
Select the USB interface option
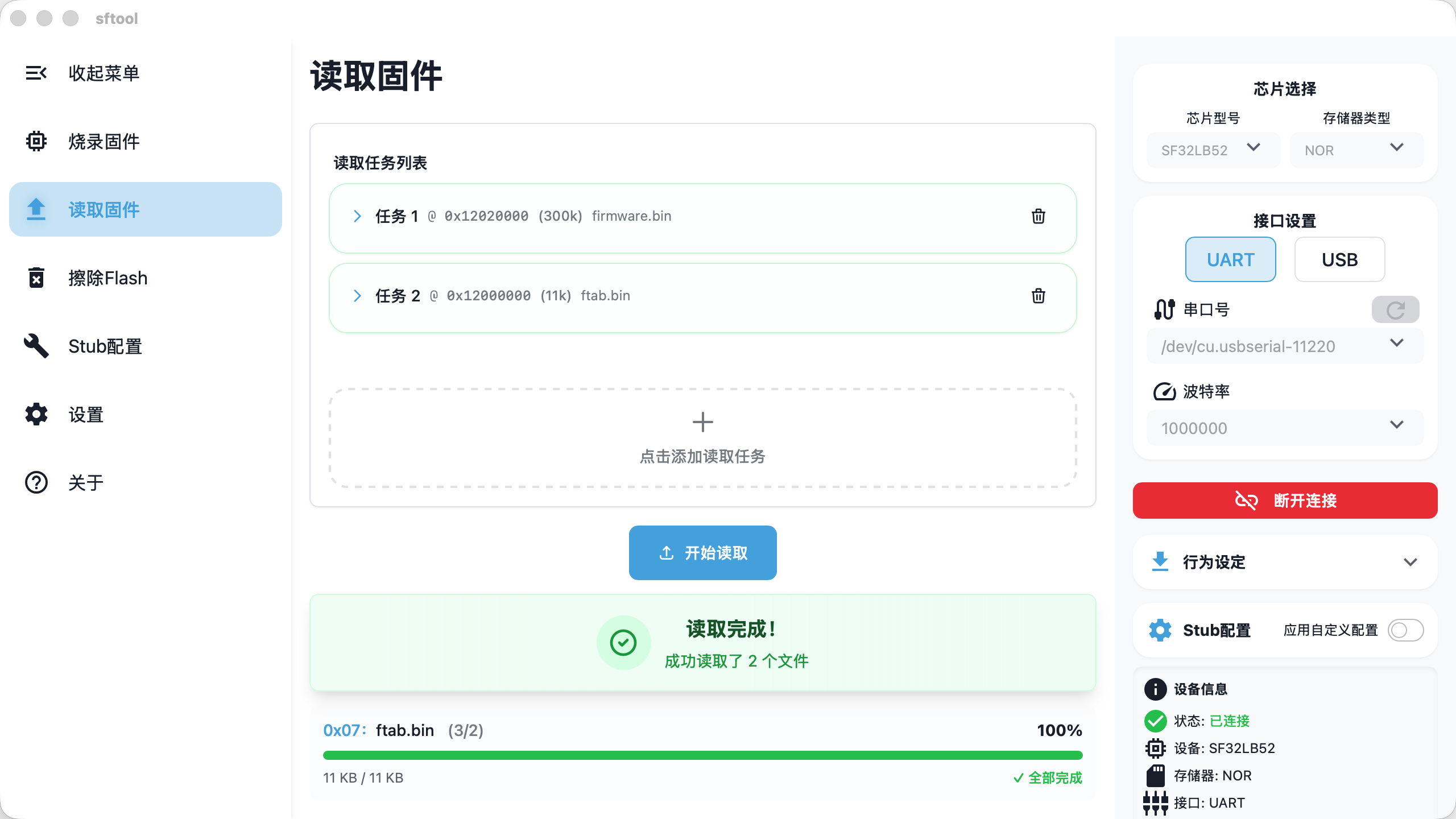coord(1339,260)
